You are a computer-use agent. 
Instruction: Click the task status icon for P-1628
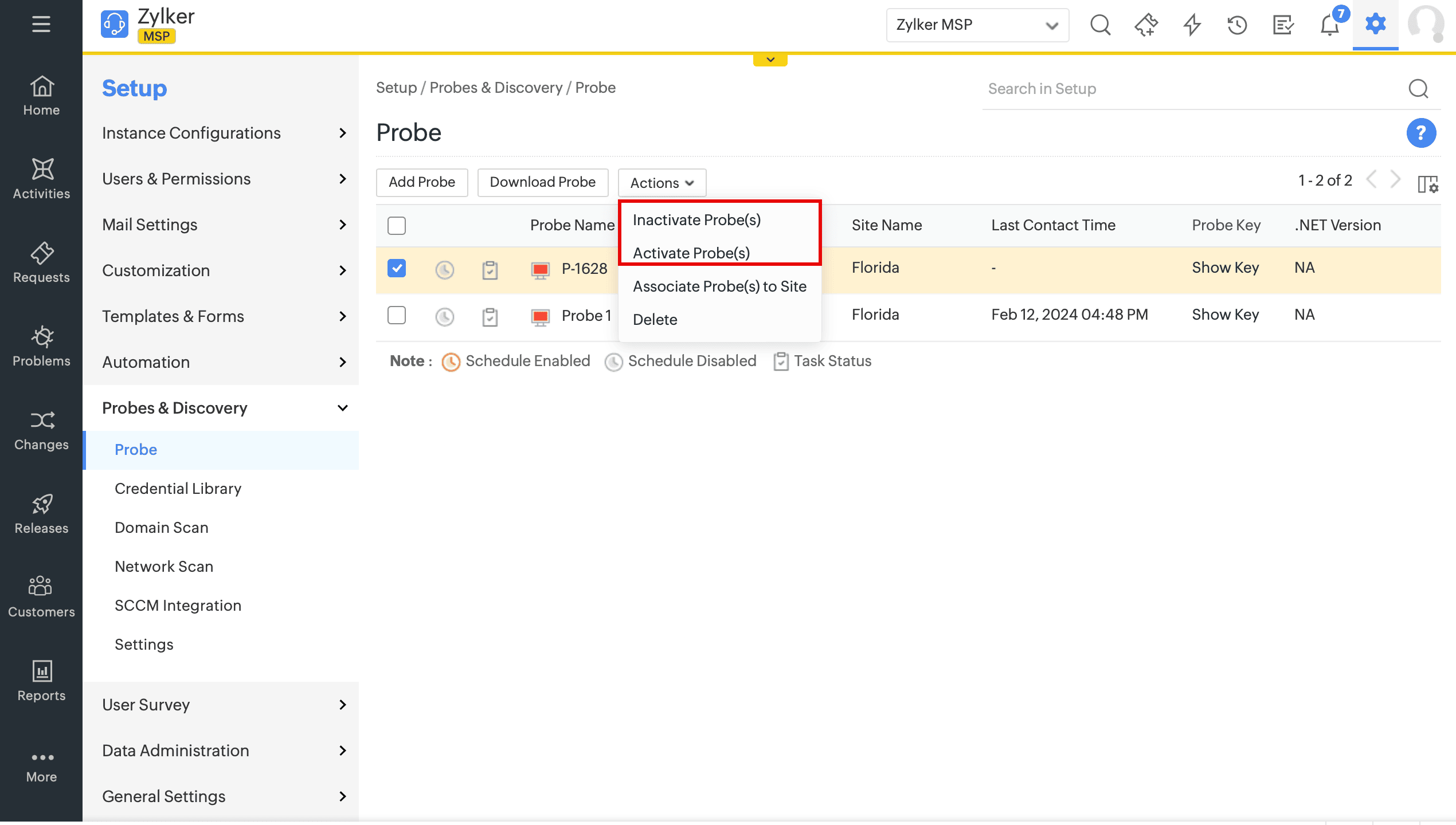[490, 270]
